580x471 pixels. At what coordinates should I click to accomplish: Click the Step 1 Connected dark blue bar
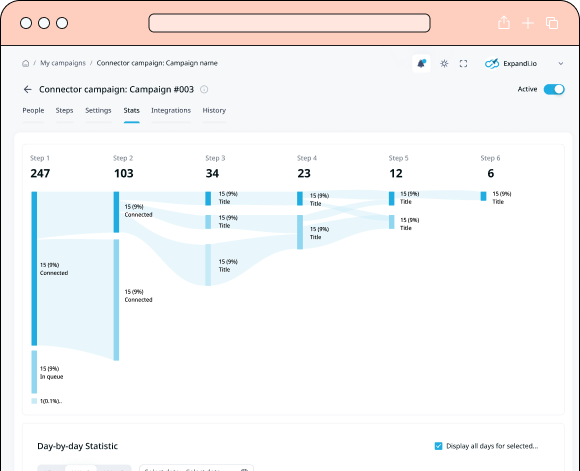tap(34, 269)
